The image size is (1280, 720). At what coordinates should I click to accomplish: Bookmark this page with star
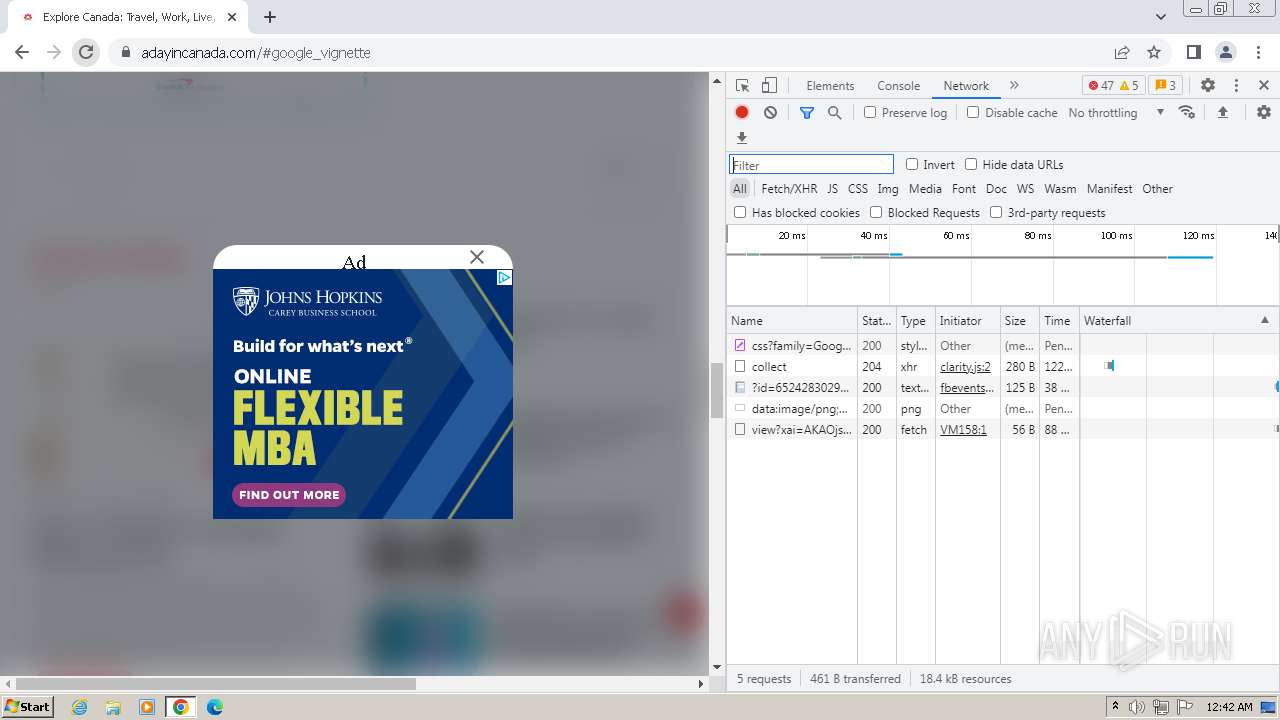1154,52
